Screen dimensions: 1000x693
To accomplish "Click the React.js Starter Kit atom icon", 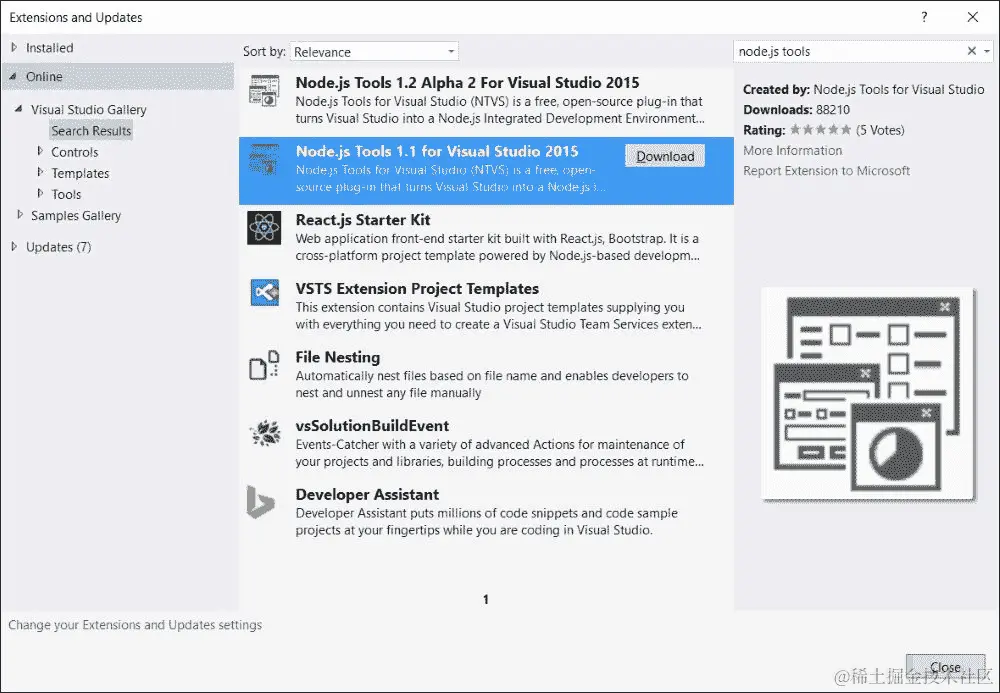I will [264, 228].
